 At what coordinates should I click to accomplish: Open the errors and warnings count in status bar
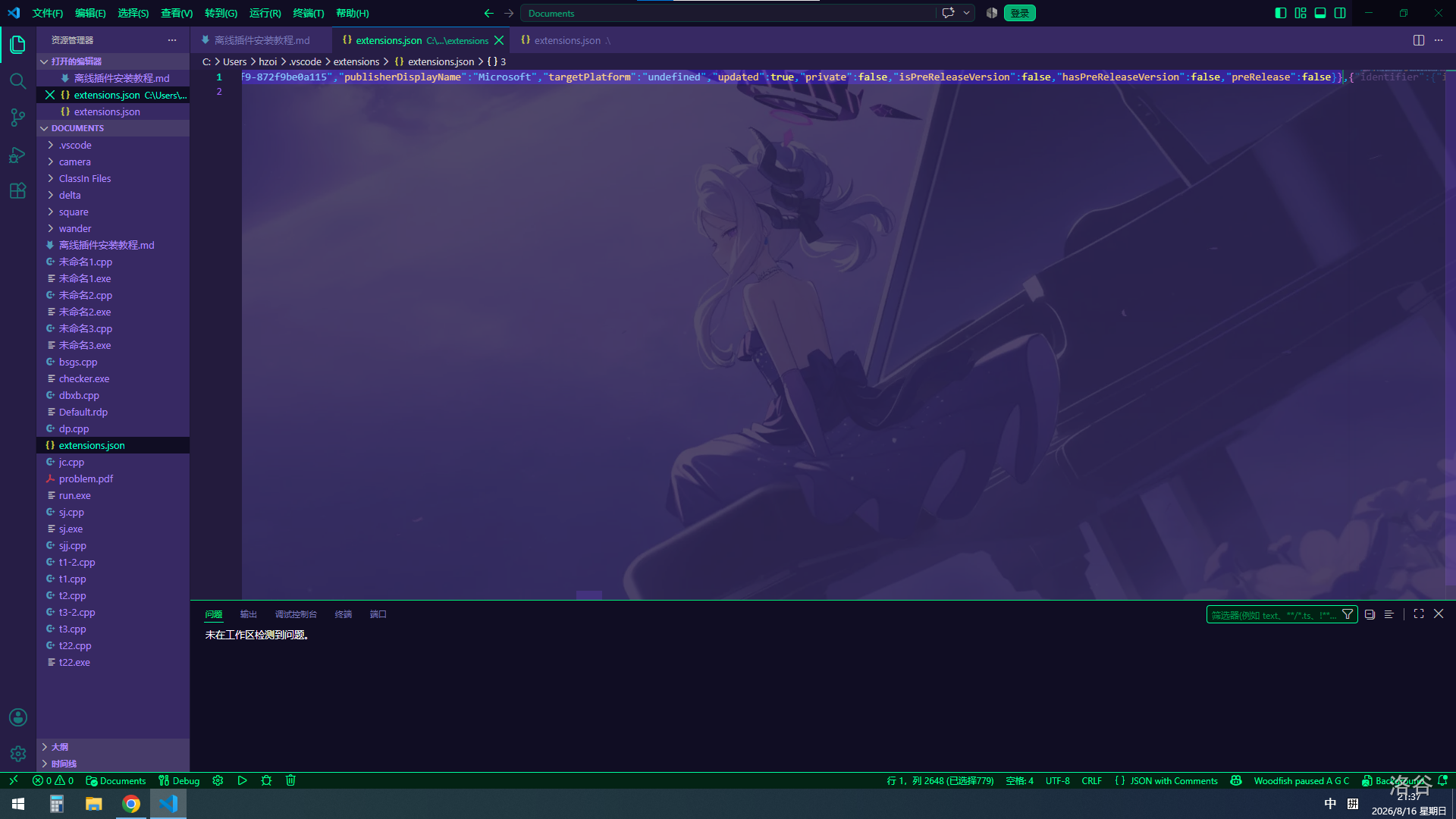pyautogui.click(x=53, y=780)
